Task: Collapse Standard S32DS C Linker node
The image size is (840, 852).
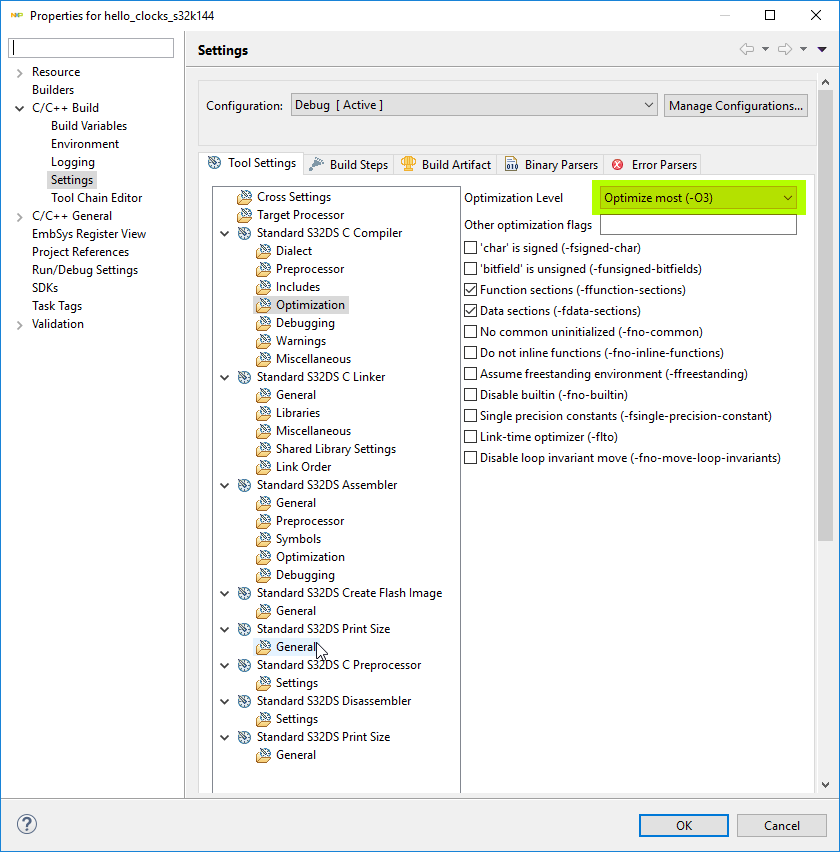Action: coord(224,377)
